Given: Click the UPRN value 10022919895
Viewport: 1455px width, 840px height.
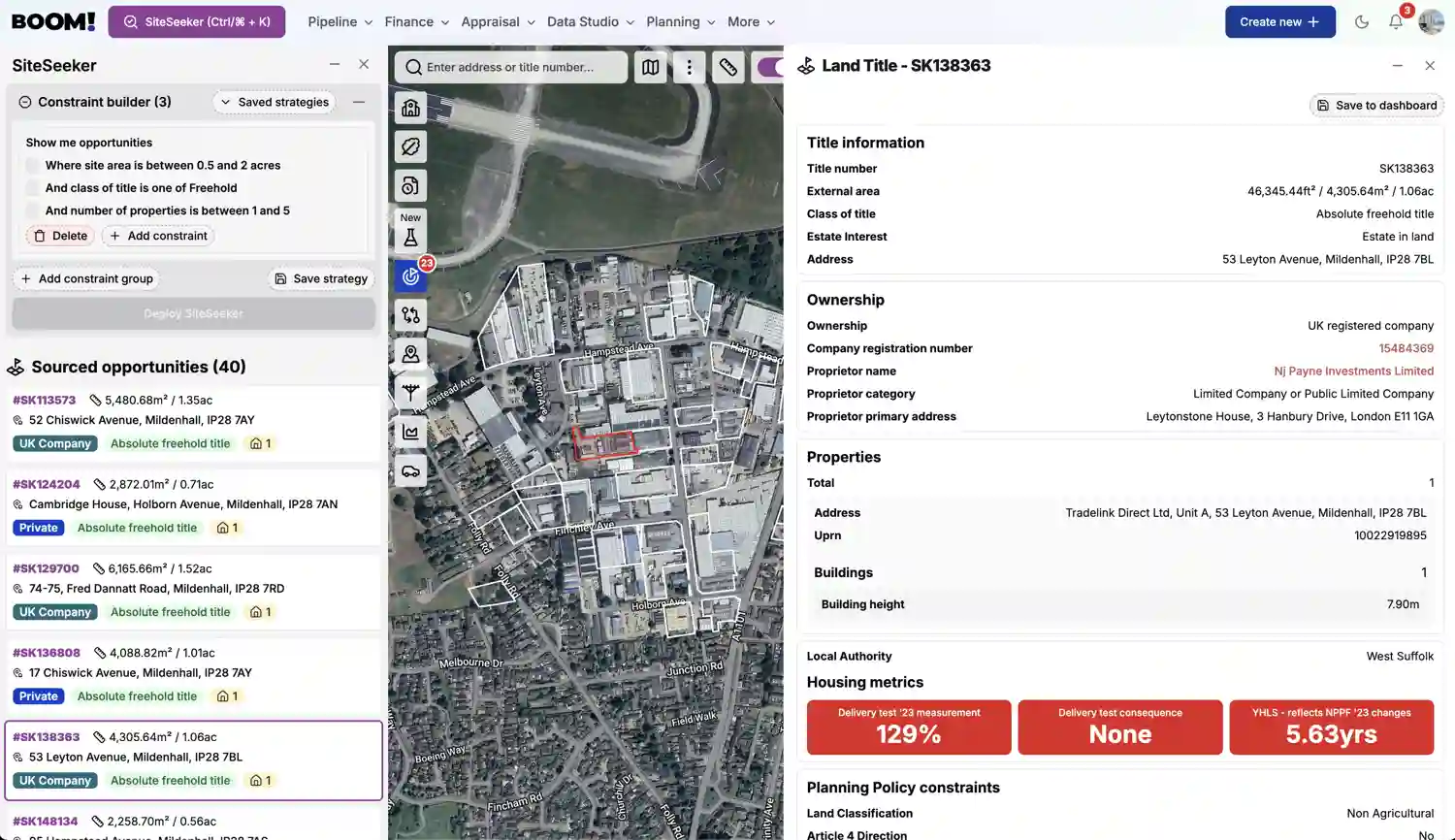Looking at the screenshot, I should click(1390, 535).
